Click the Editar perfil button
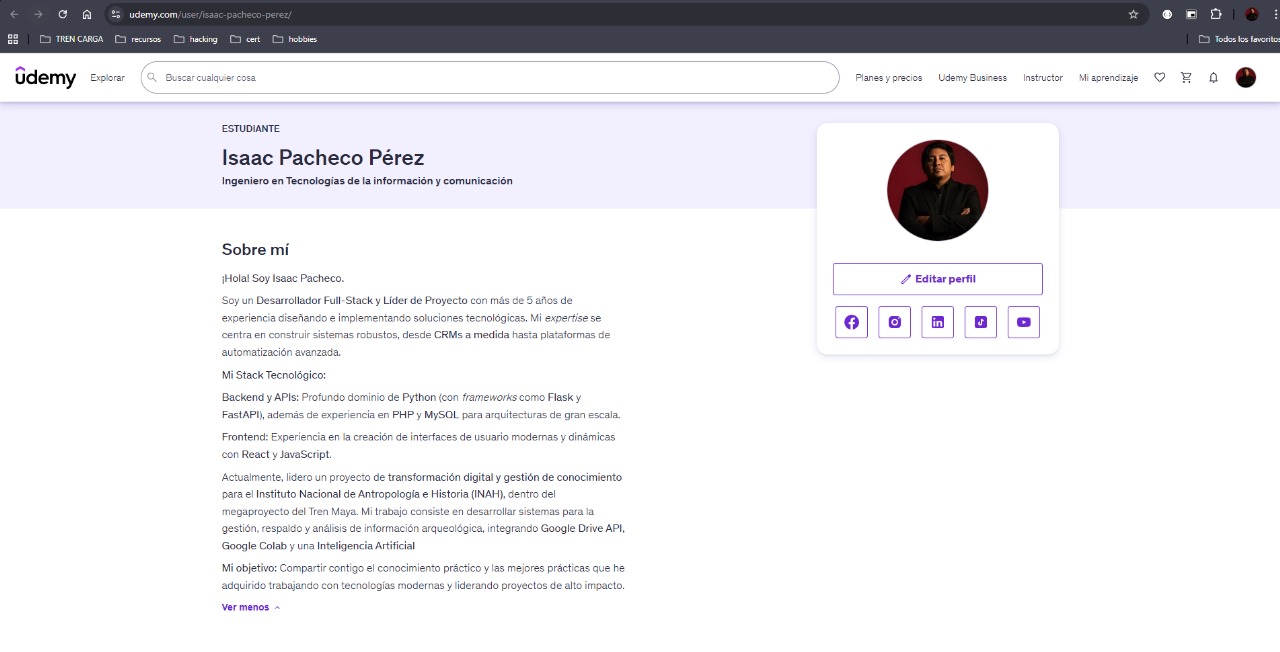1280x652 pixels. (x=937, y=279)
